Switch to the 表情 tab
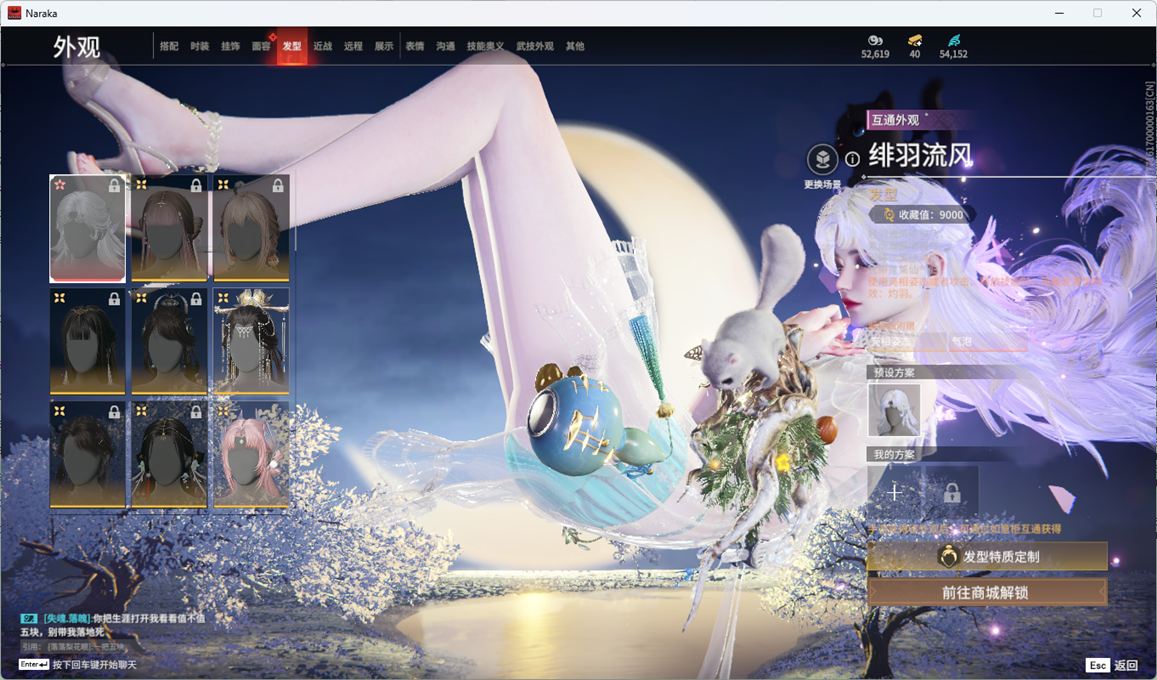The height and width of the screenshot is (680, 1157). pyautogui.click(x=415, y=46)
